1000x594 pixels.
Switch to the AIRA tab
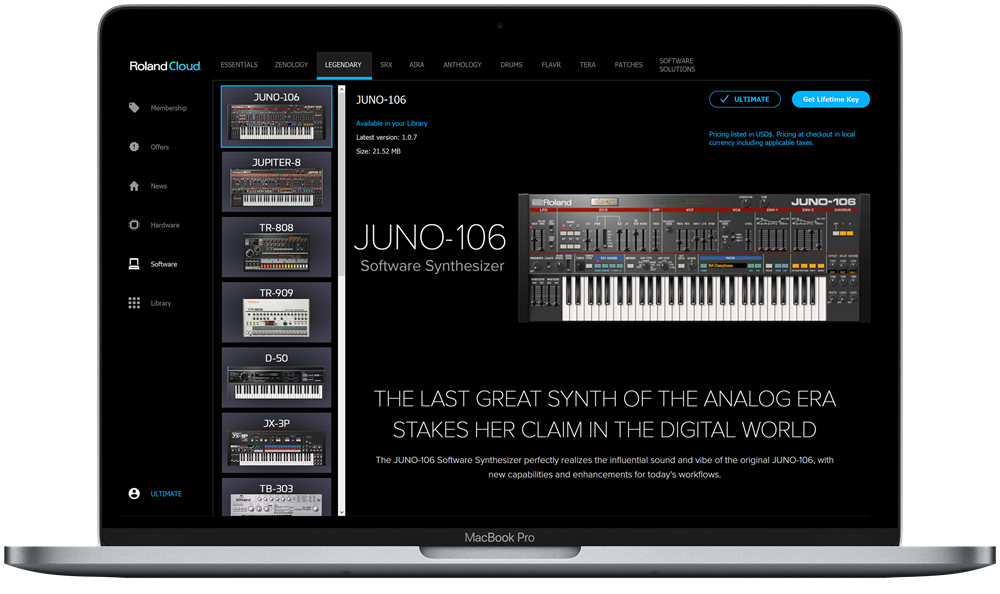pos(416,64)
